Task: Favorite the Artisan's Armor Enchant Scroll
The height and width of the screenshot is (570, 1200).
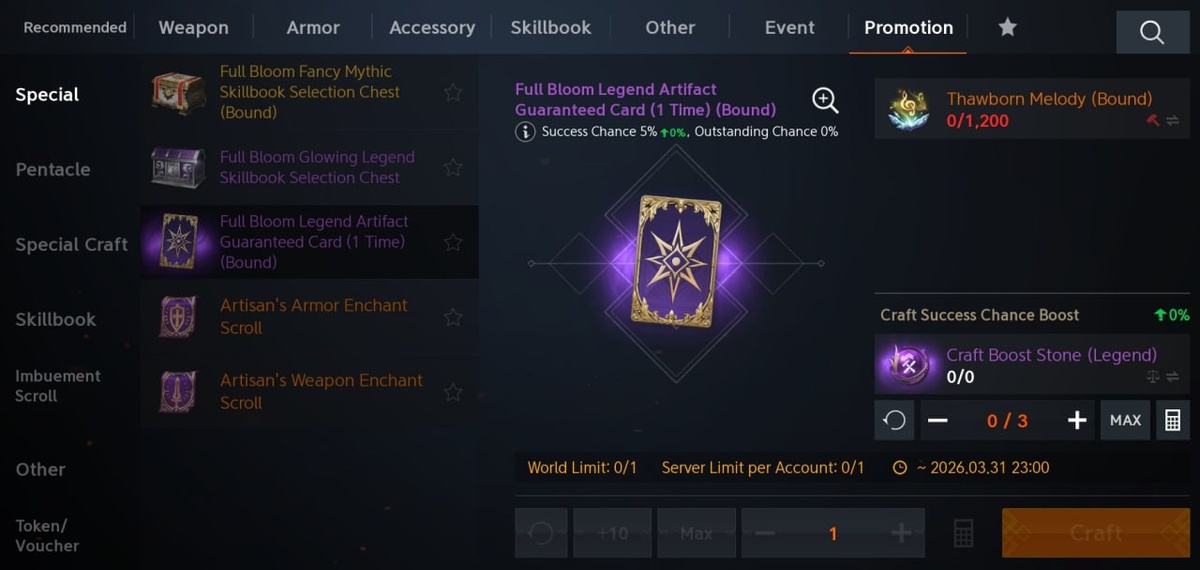Action: (453, 317)
